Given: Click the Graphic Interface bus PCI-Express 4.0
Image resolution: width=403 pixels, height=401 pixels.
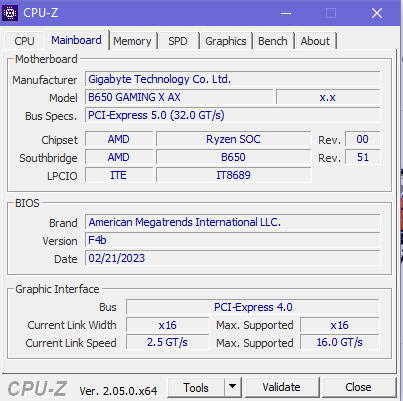Looking at the screenshot, I should pos(253,307).
